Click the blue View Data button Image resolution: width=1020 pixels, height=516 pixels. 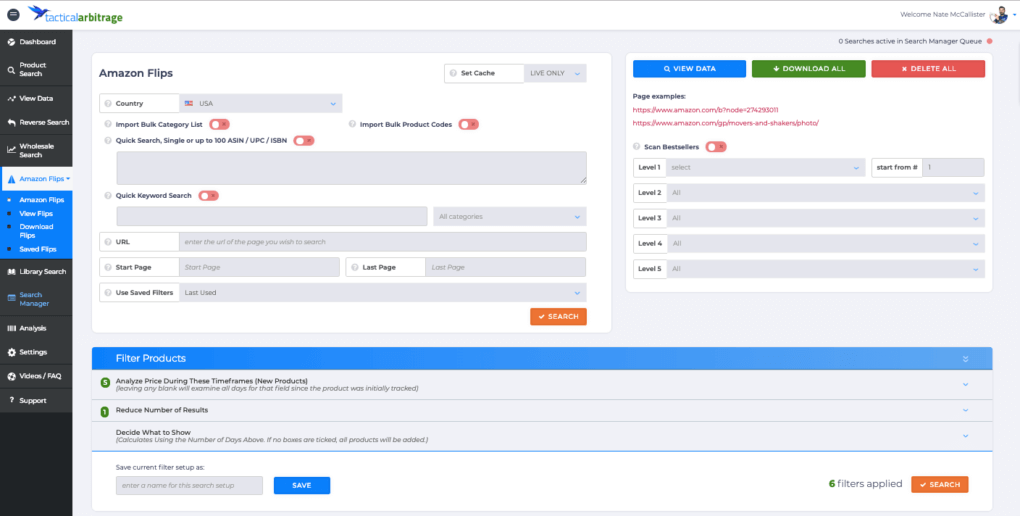(x=689, y=69)
